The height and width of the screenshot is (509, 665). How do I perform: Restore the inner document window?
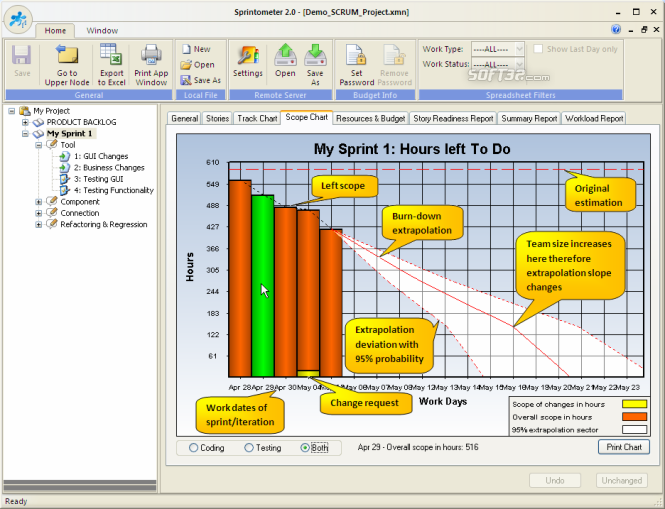coord(644,29)
